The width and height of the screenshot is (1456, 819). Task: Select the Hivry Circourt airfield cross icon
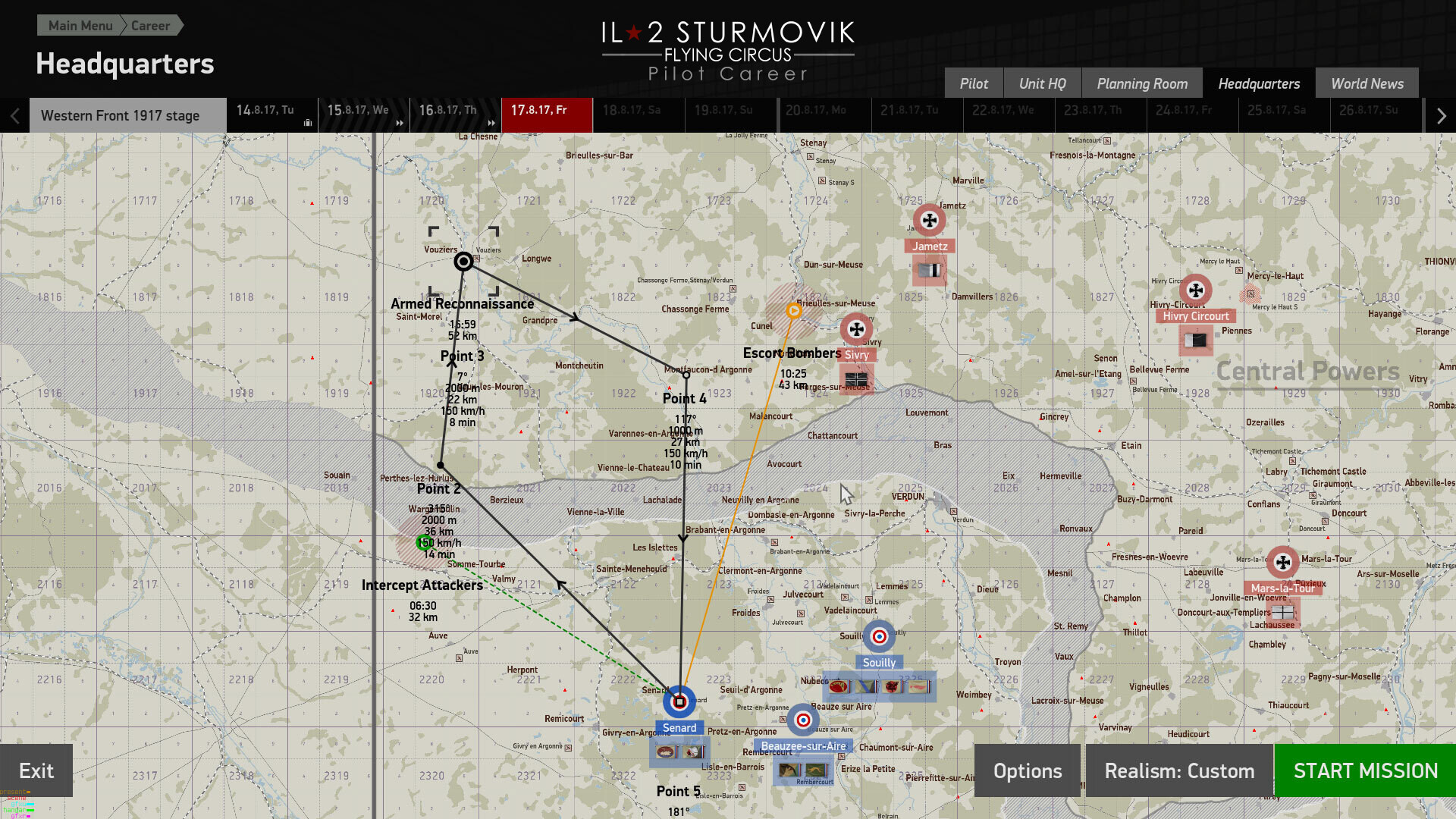point(1196,290)
